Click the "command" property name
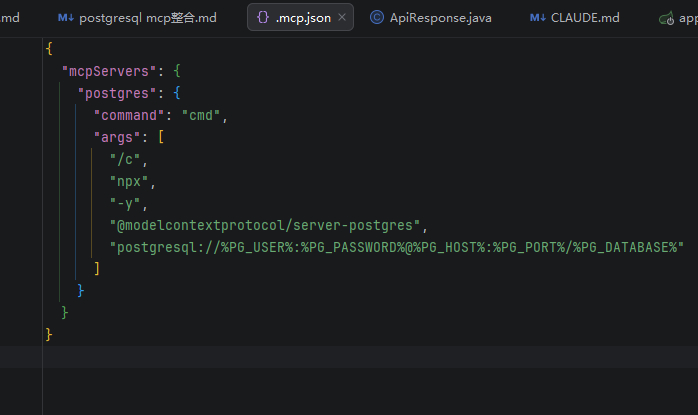 point(133,115)
